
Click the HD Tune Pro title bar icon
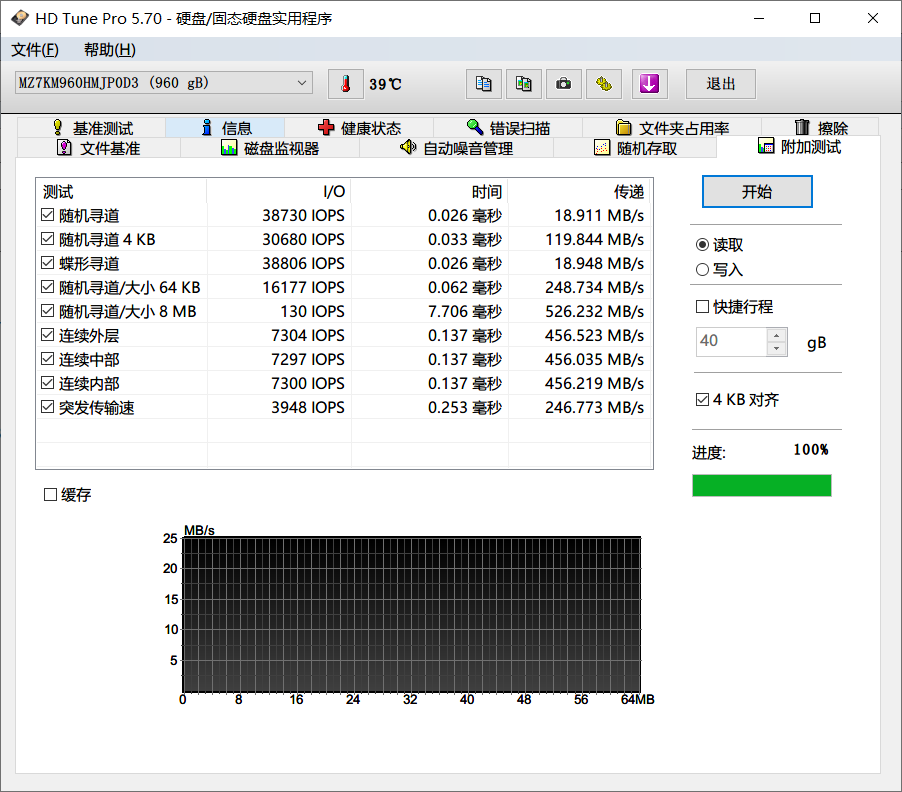click(x=20, y=18)
